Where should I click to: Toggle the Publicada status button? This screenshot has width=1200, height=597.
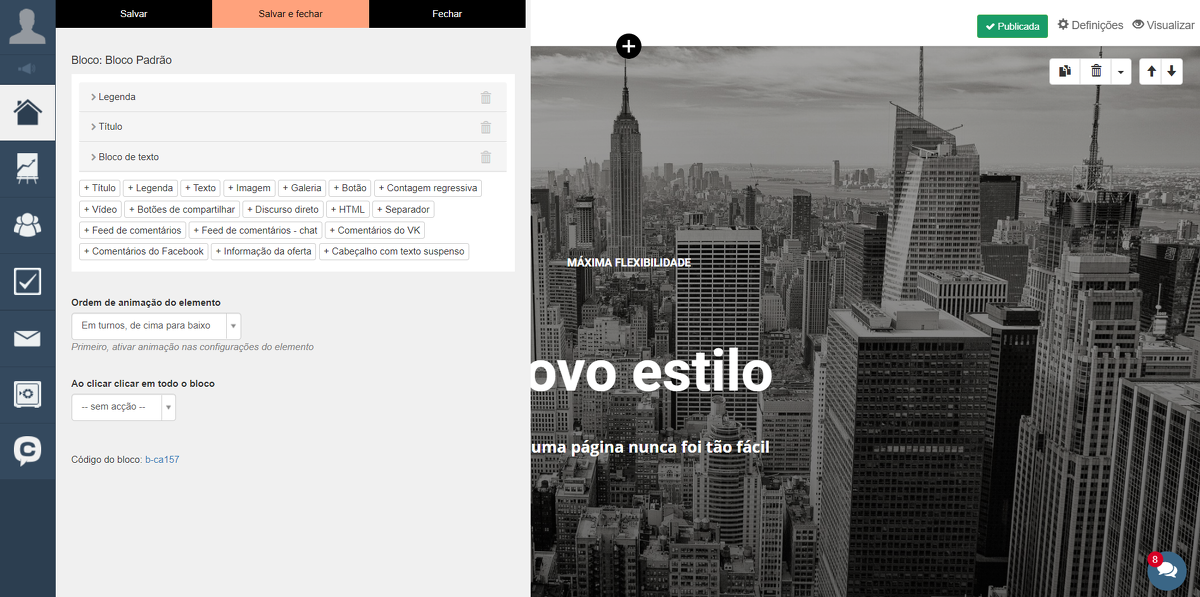pyautogui.click(x=1011, y=26)
